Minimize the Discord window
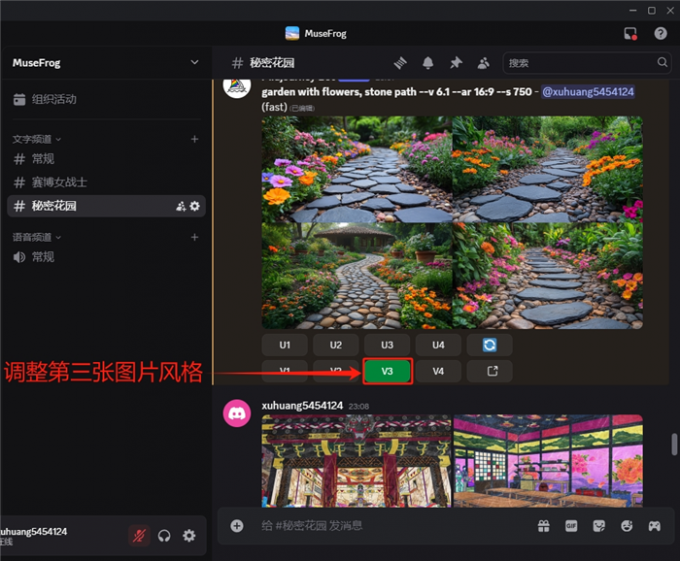This screenshot has width=680, height=561. [633, 10]
